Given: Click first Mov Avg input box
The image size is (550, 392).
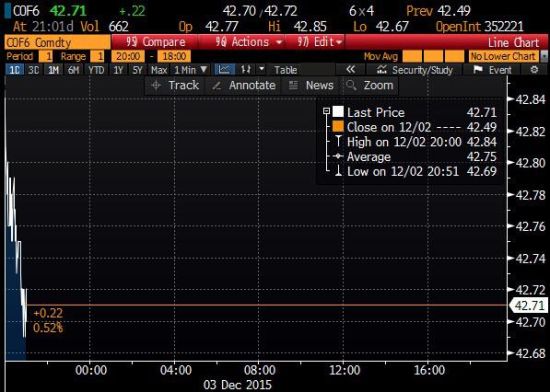Looking at the screenshot, I should (412, 56).
